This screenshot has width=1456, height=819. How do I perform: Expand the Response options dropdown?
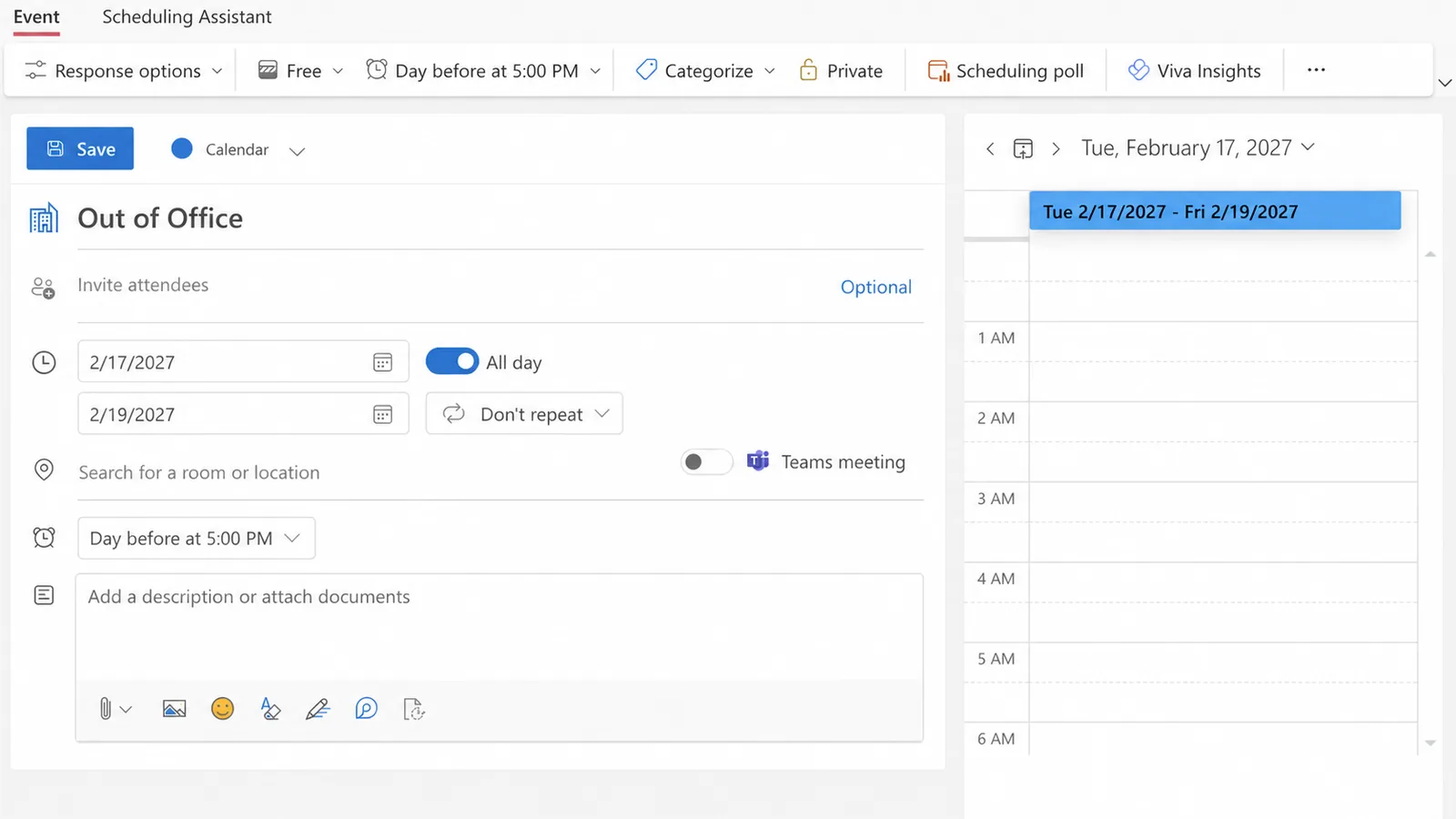pyautogui.click(x=124, y=71)
